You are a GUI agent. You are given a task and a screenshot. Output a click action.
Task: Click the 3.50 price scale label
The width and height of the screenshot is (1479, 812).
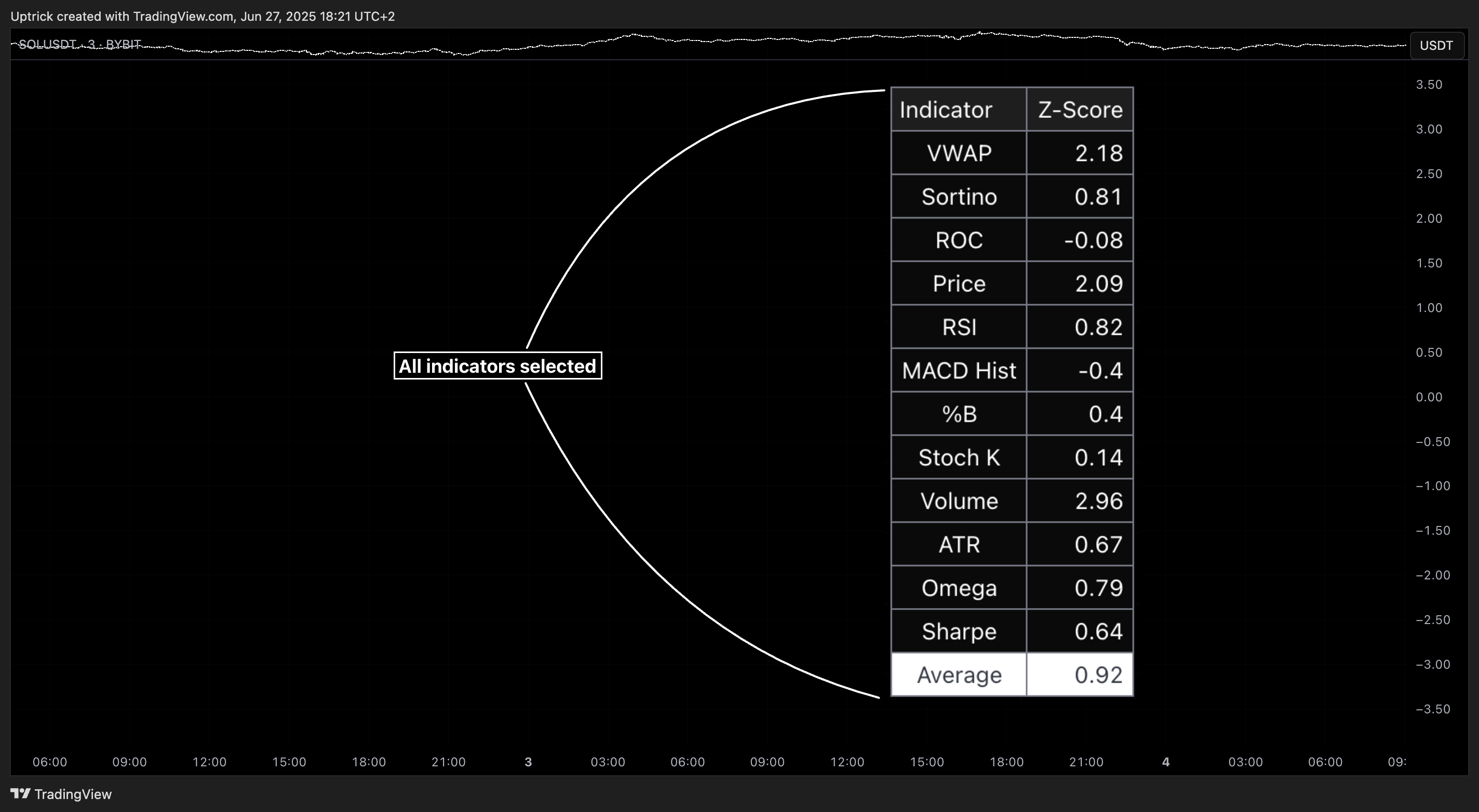click(x=1429, y=84)
